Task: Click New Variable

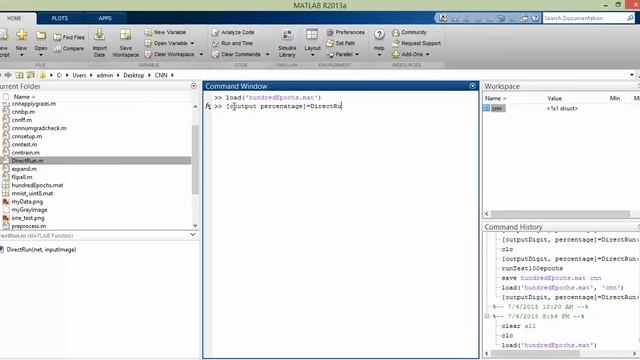Action: (x=165, y=32)
